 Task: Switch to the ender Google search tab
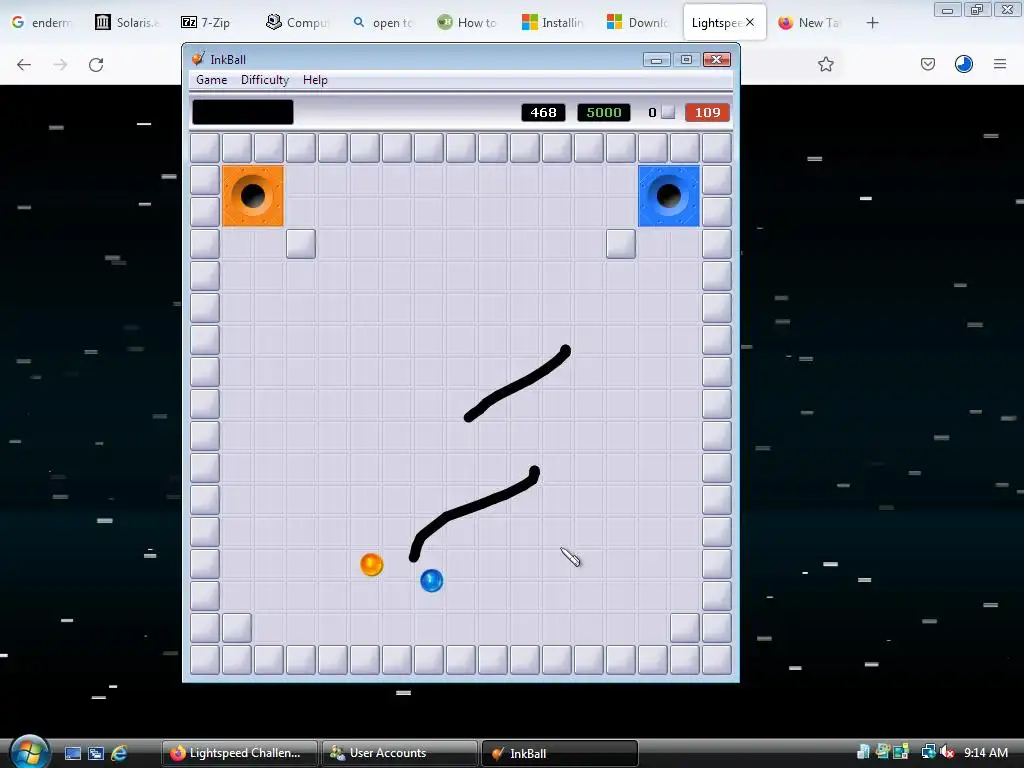click(x=40, y=23)
